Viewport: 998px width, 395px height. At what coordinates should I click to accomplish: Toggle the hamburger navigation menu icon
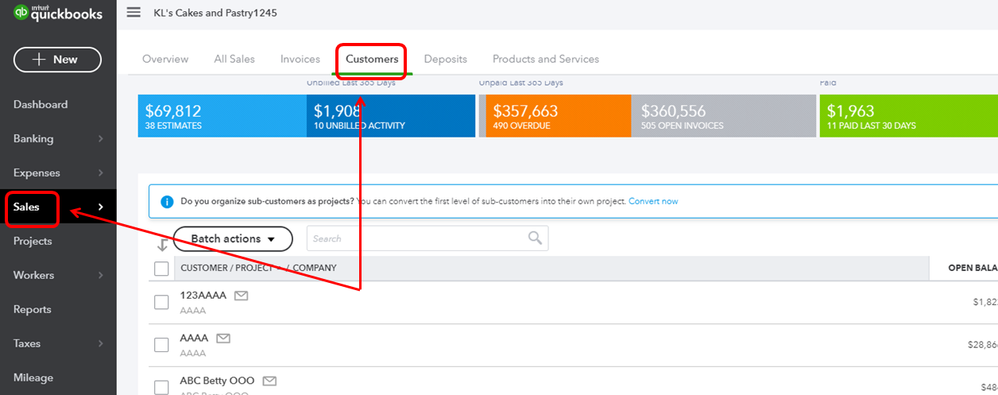pos(134,12)
